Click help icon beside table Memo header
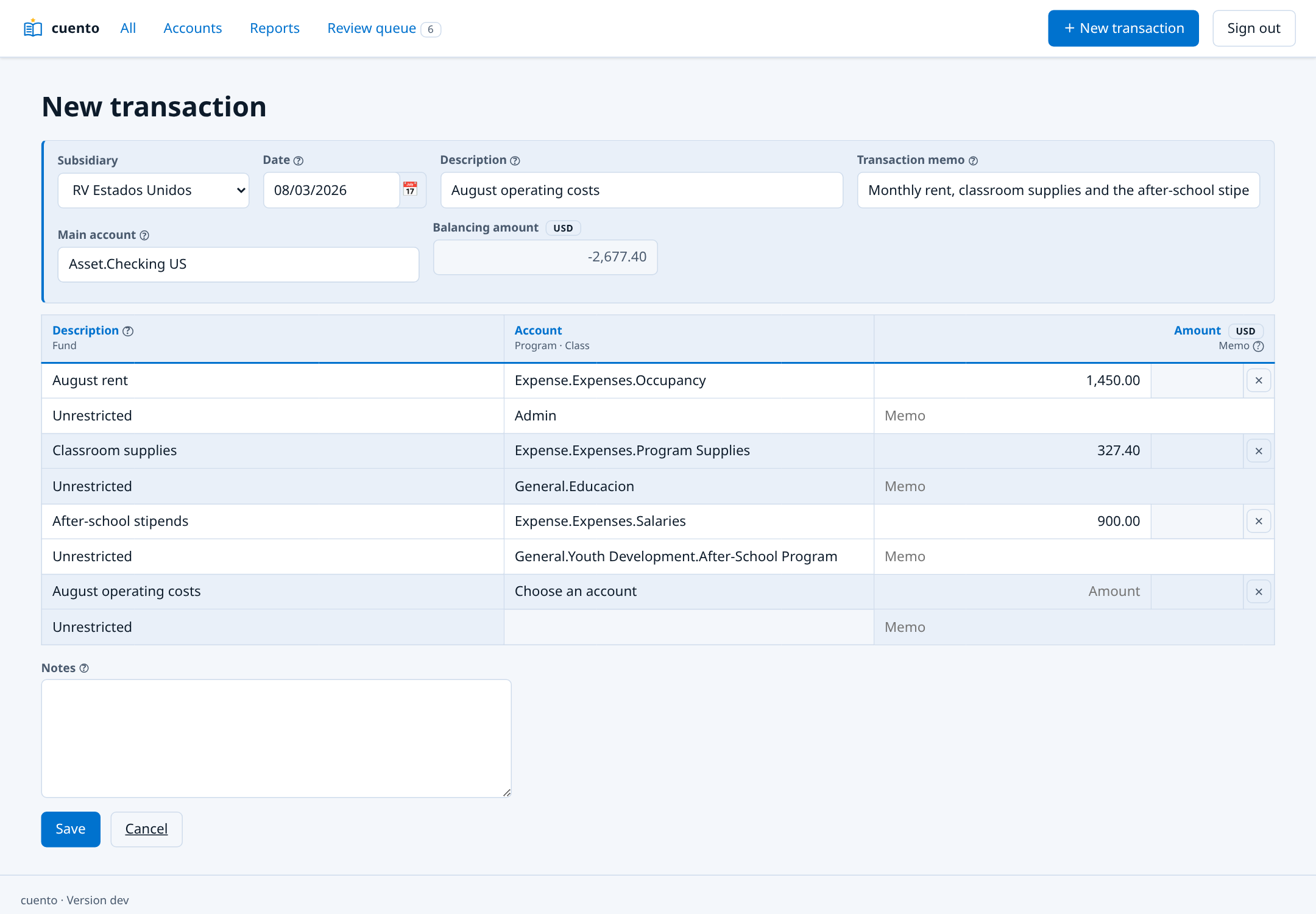Screen dimensions: 1316x914 1258,346
